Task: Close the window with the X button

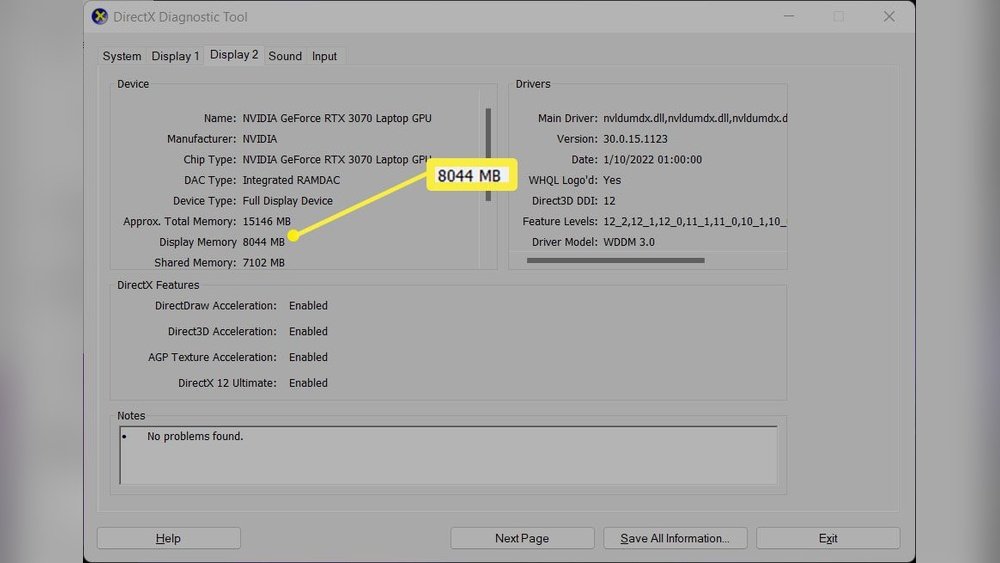Action: tap(889, 17)
